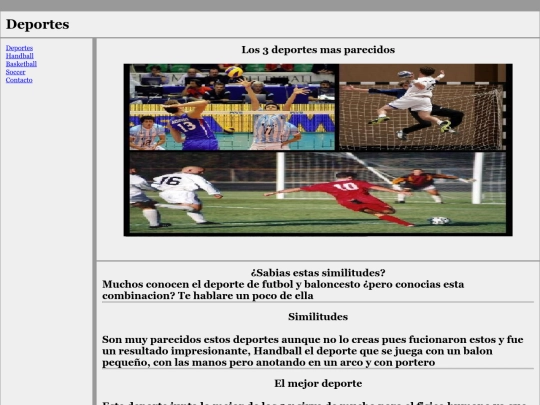
Task: Click the paragraph starting 'Muchos conocen el deporte'
Action: (283, 290)
